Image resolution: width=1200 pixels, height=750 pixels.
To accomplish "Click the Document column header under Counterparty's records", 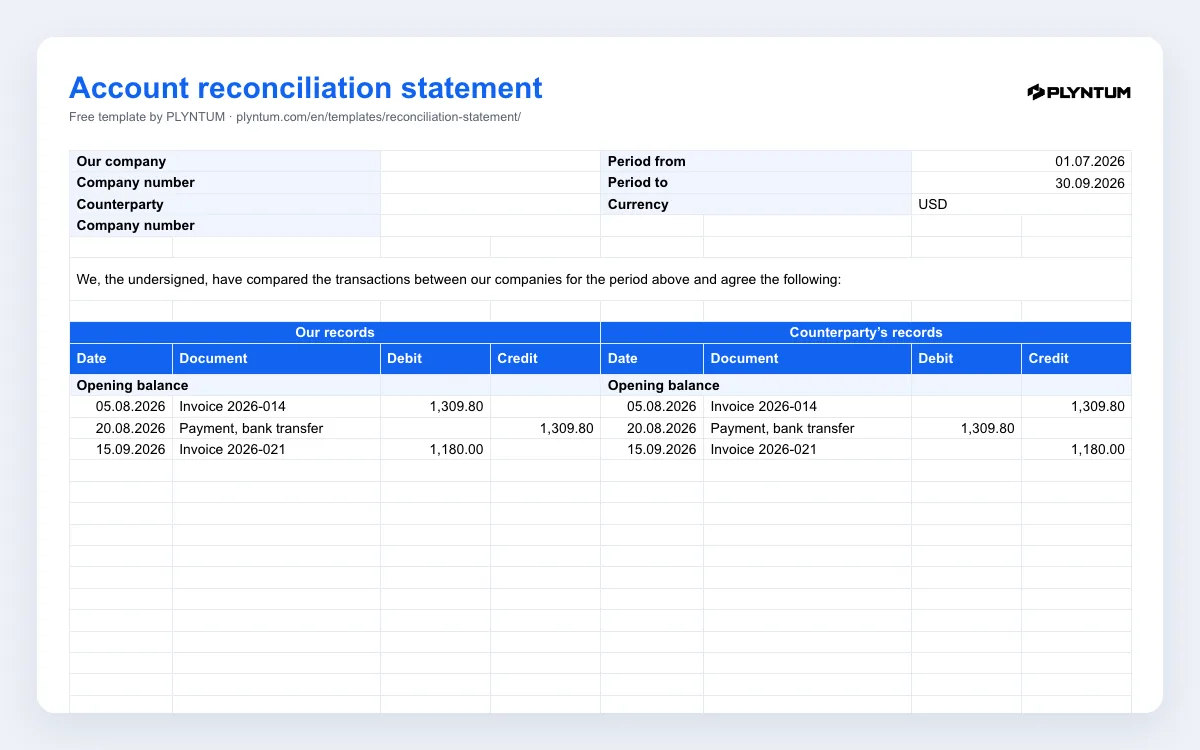I will pyautogui.click(x=808, y=358).
